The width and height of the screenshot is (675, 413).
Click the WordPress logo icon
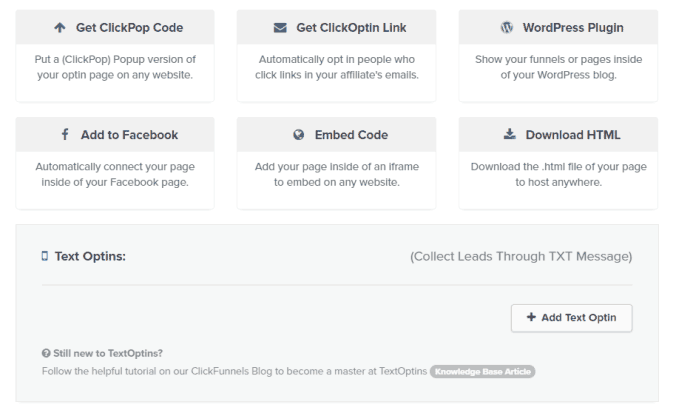tap(507, 28)
